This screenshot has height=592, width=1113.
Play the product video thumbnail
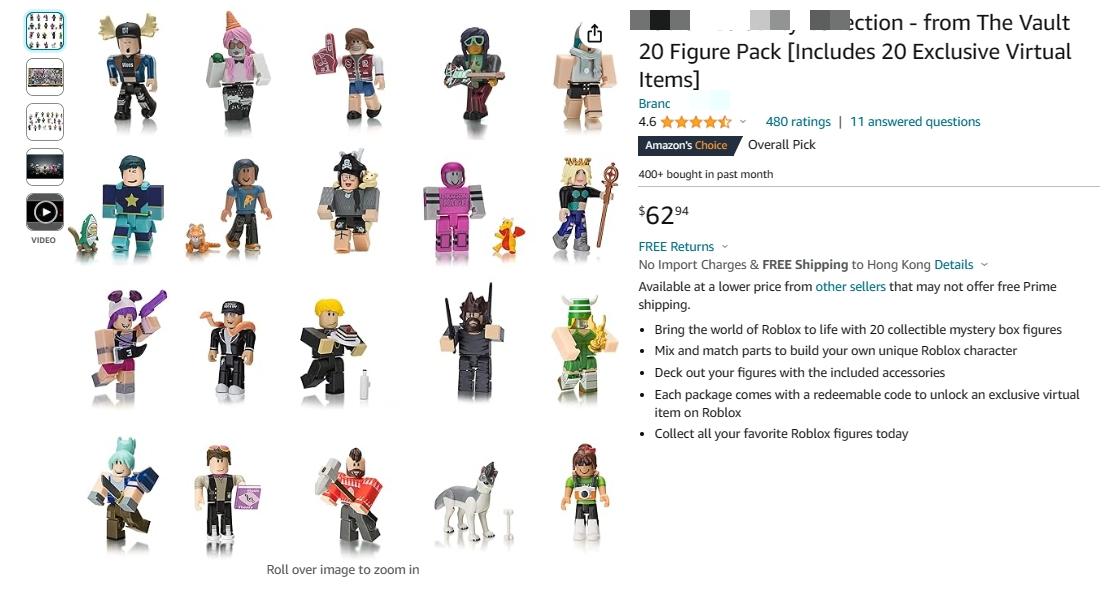[x=45, y=212]
